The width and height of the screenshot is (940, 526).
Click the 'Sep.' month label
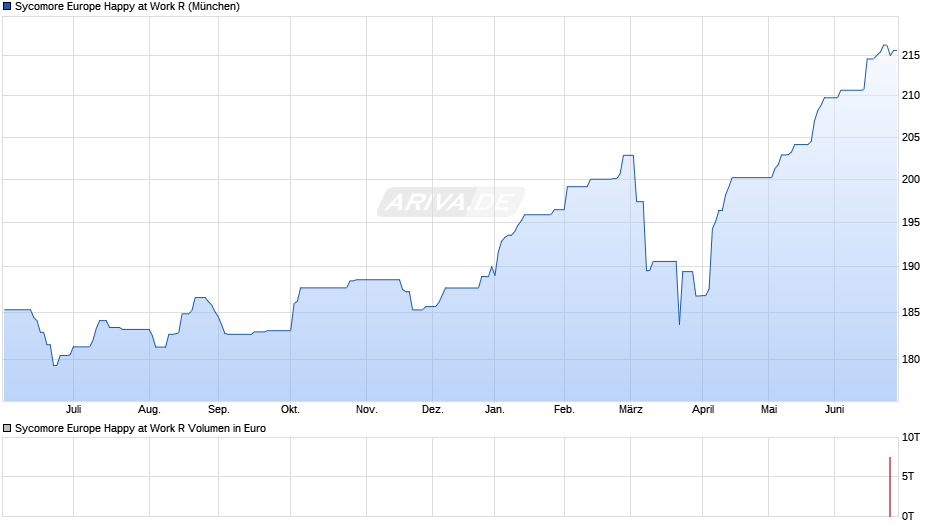(x=218, y=410)
